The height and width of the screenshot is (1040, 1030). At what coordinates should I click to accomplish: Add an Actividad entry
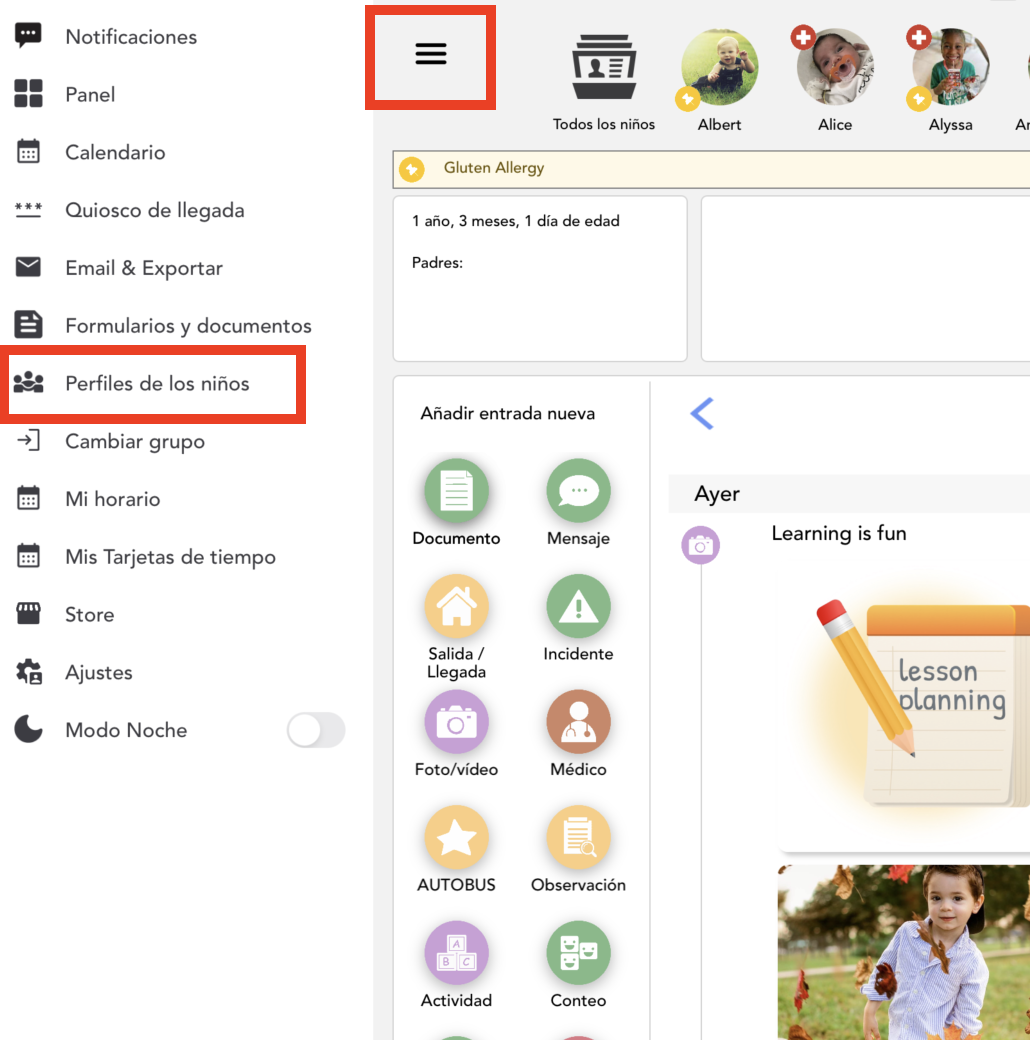coord(456,953)
